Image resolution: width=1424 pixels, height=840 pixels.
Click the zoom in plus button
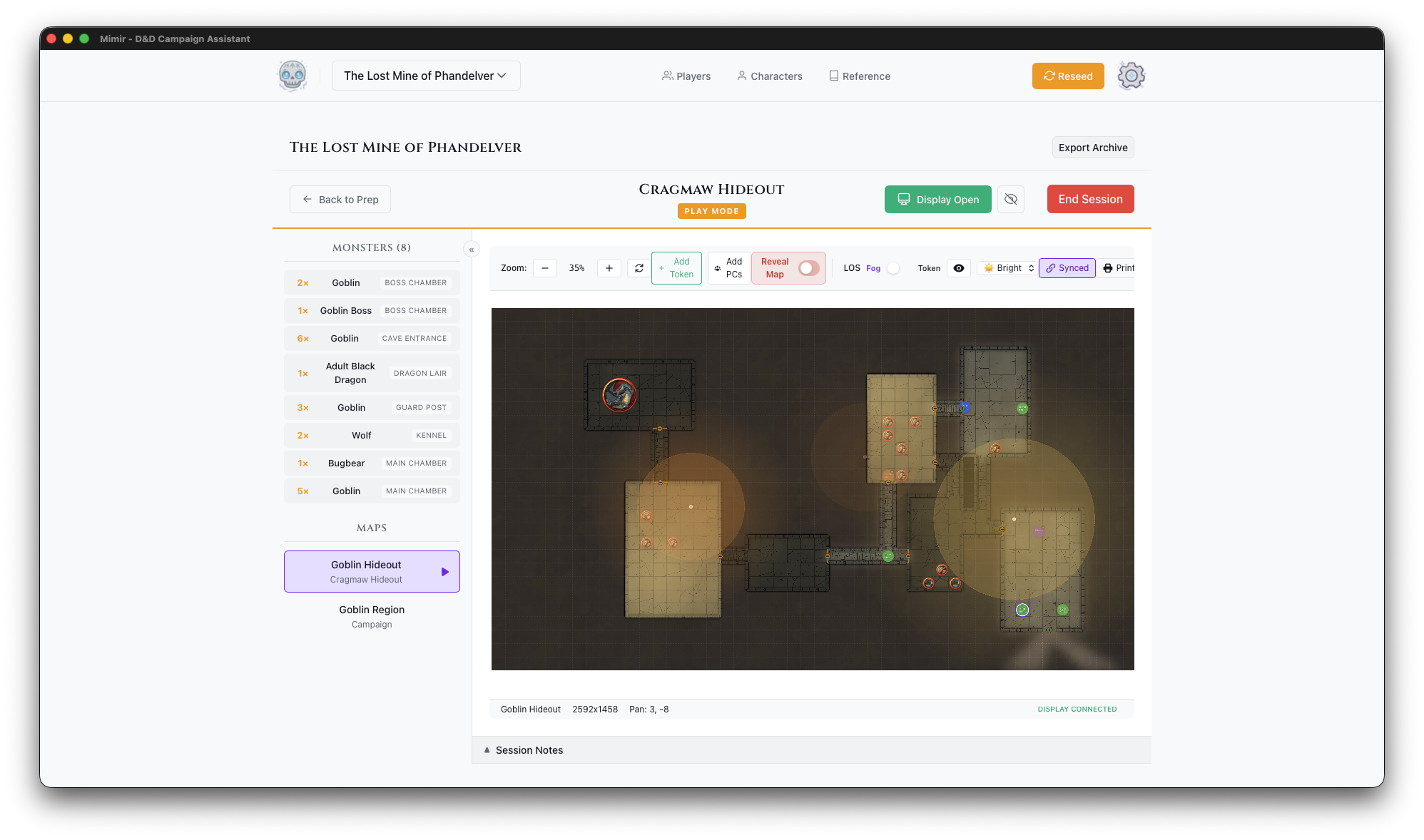tap(609, 268)
